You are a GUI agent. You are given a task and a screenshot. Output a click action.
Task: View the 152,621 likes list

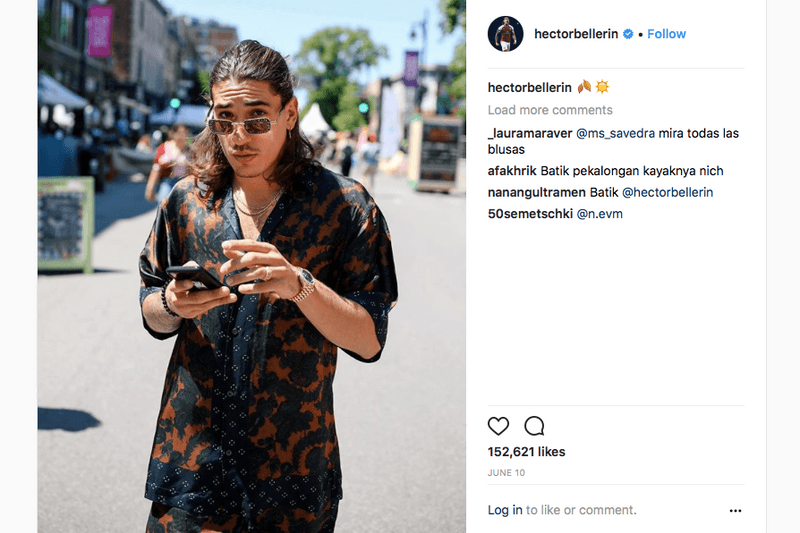(x=526, y=452)
